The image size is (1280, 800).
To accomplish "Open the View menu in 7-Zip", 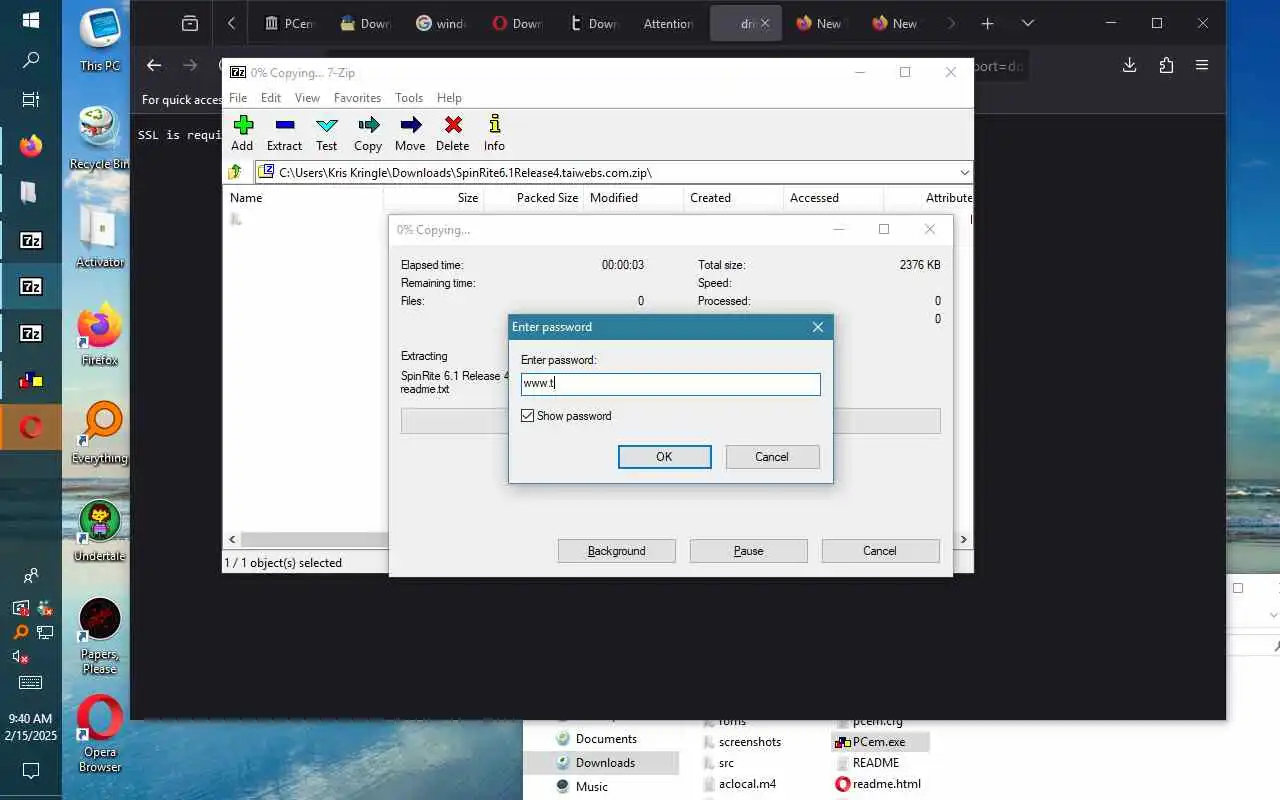I will [x=307, y=98].
